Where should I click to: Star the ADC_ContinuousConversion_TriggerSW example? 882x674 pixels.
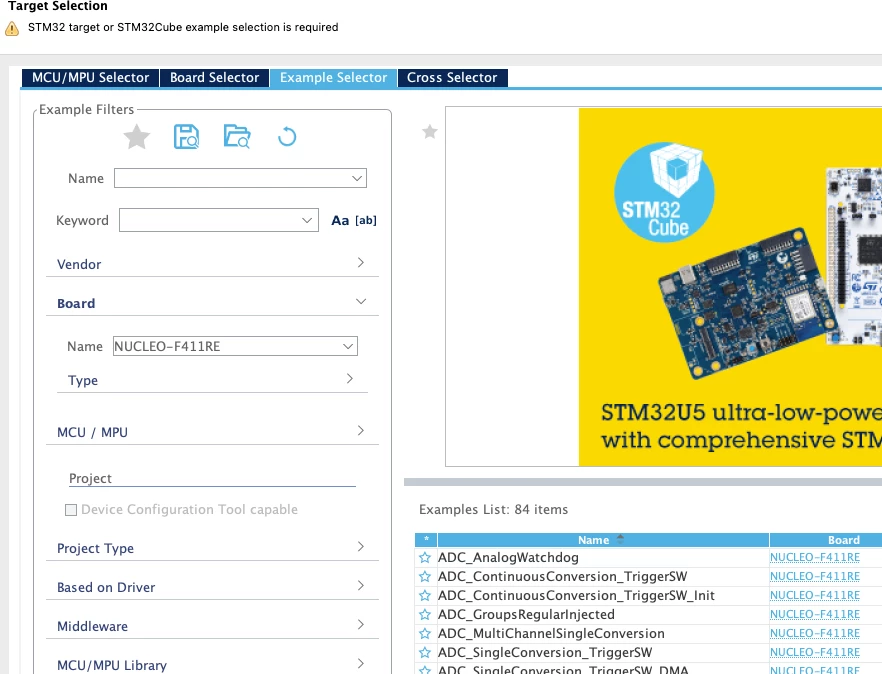point(425,577)
